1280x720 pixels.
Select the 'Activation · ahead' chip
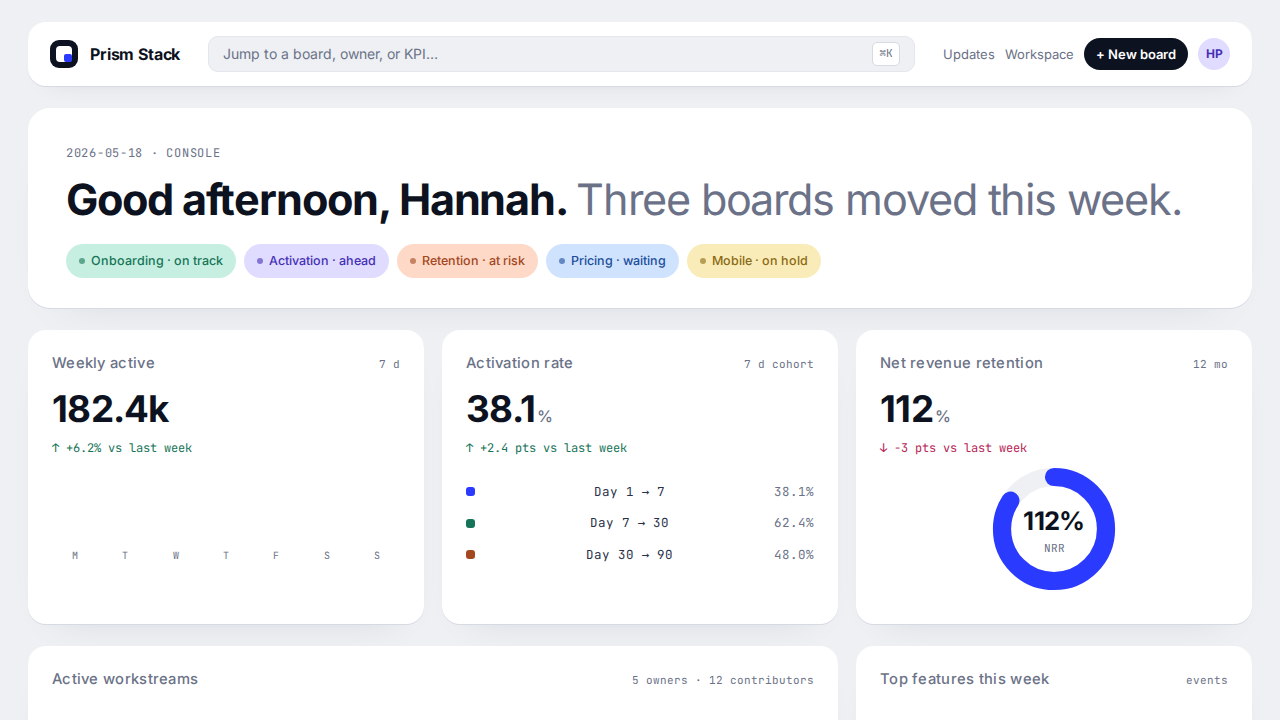click(316, 261)
